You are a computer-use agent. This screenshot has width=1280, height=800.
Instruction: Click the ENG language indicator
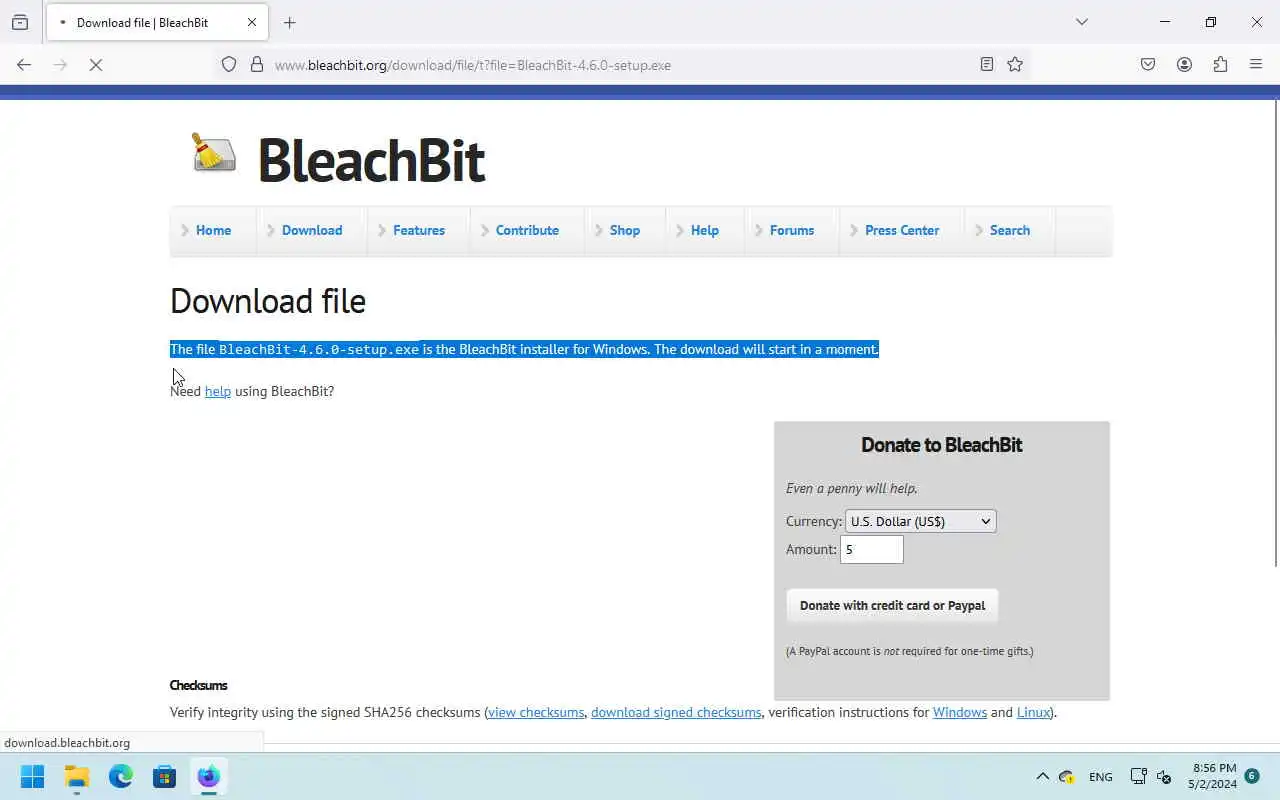pyautogui.click(x=1100, y=776)
